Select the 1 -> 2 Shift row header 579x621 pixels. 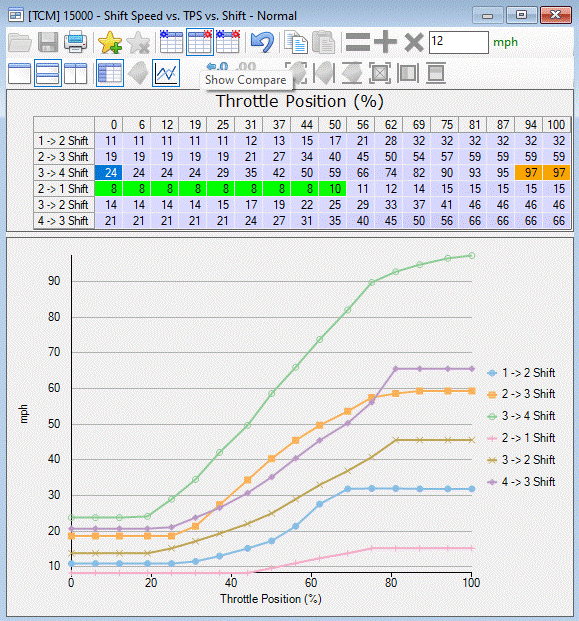click(x=64, y=141)
